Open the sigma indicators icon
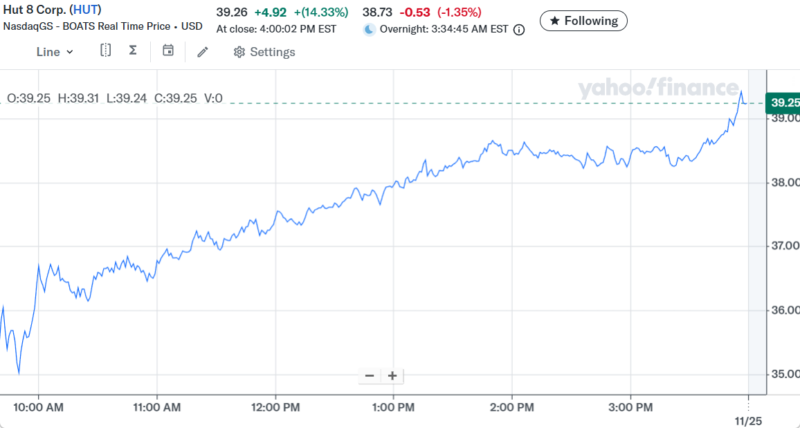 (135, 51)
